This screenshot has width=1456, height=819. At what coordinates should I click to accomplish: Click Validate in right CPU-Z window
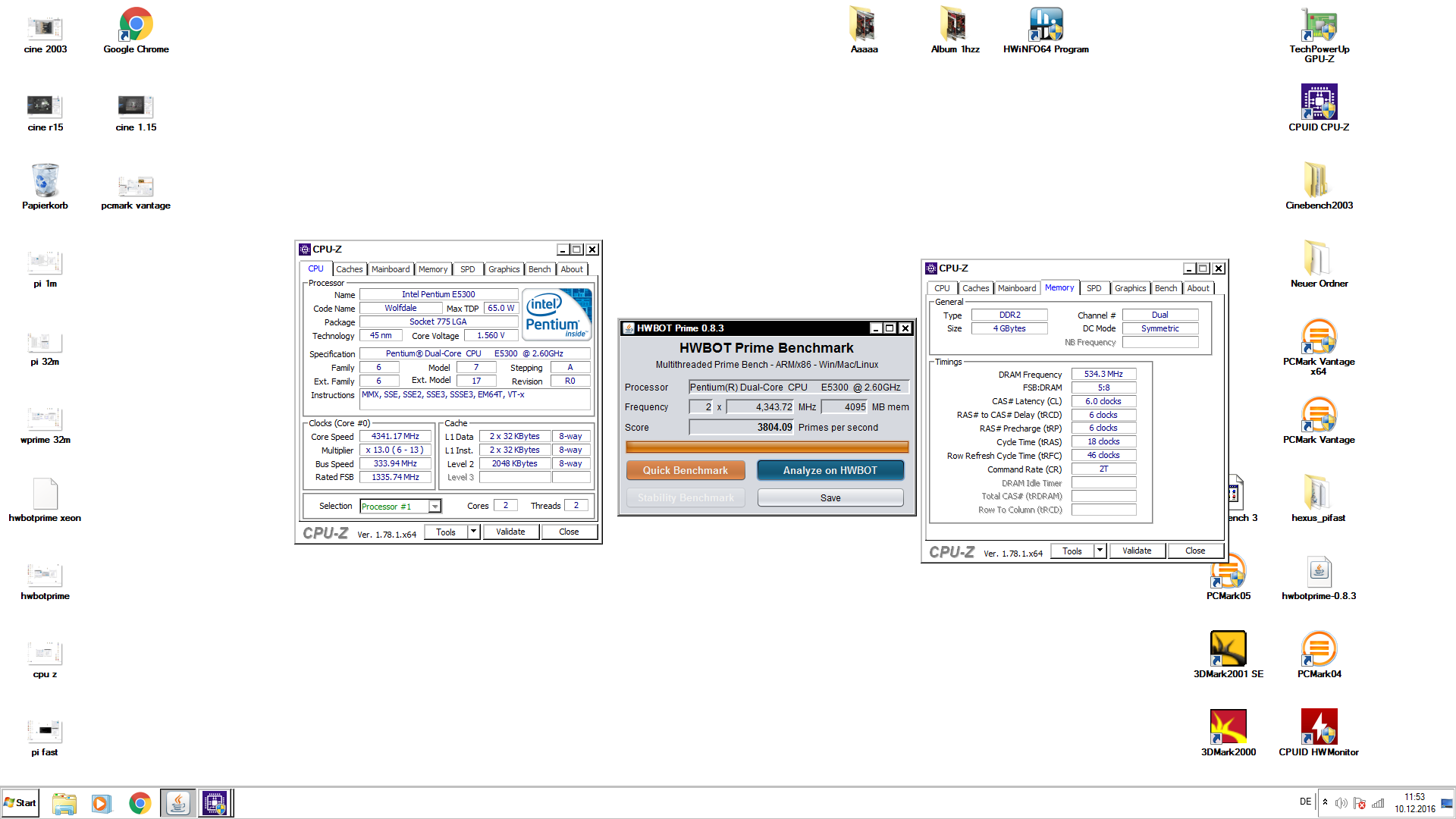[1137, 551]
